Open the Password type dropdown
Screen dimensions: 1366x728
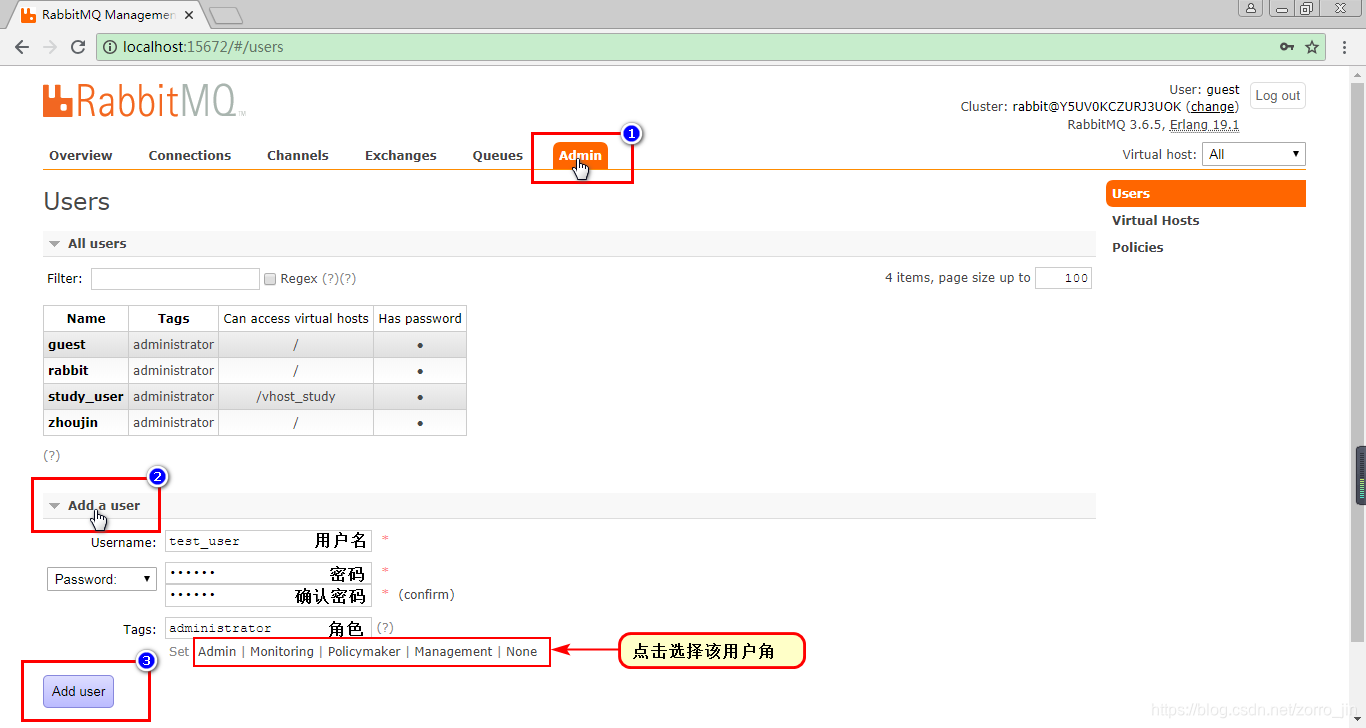click(102, 579)
